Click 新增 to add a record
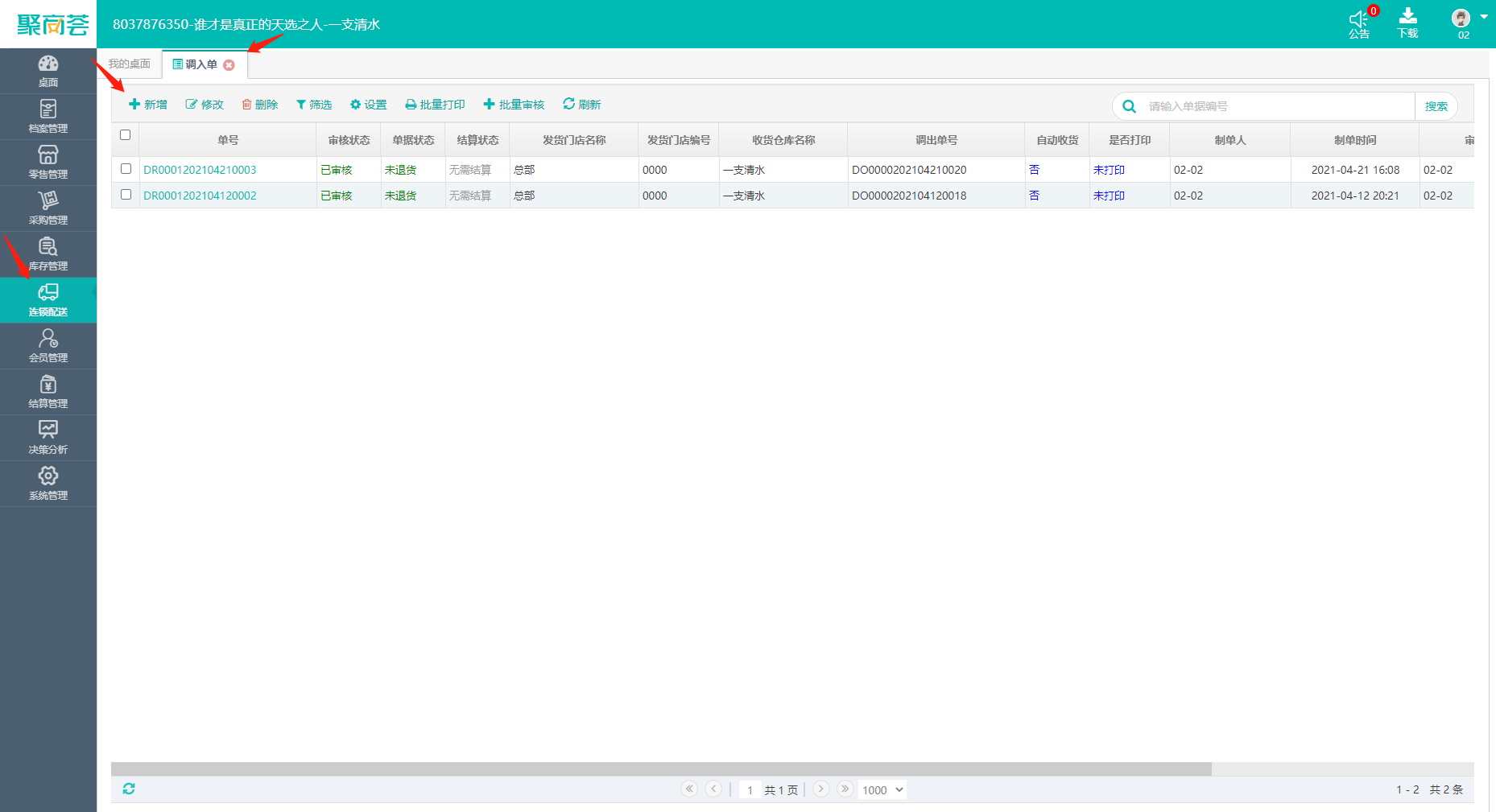The height and width of the screenshot is (812, 1496). click(x=148, y=105)
